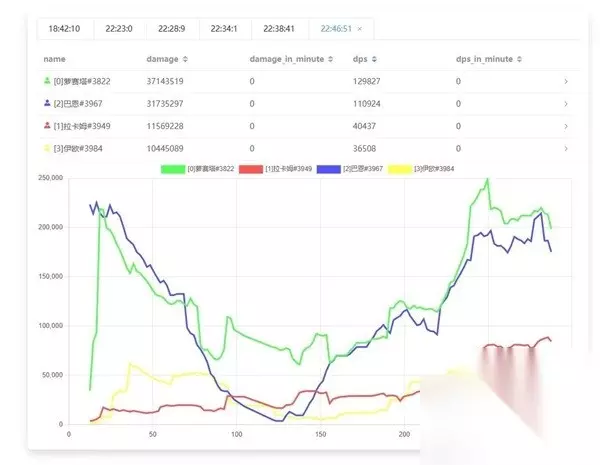Click red player icon beside #3949
The width and height of the screenshot is (600, 465).
click(47, 125)
